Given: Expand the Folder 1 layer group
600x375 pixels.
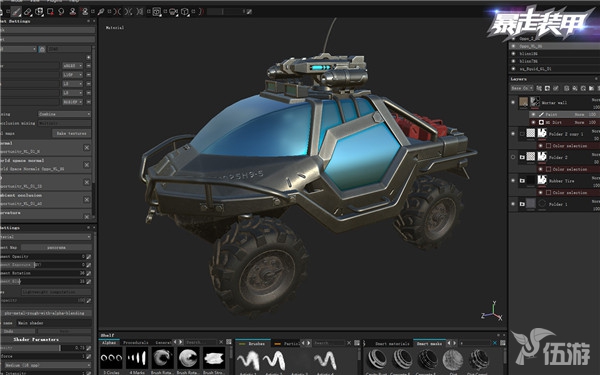Looking at the screenshot, I should pyautogui.click(x=522, y=204).
